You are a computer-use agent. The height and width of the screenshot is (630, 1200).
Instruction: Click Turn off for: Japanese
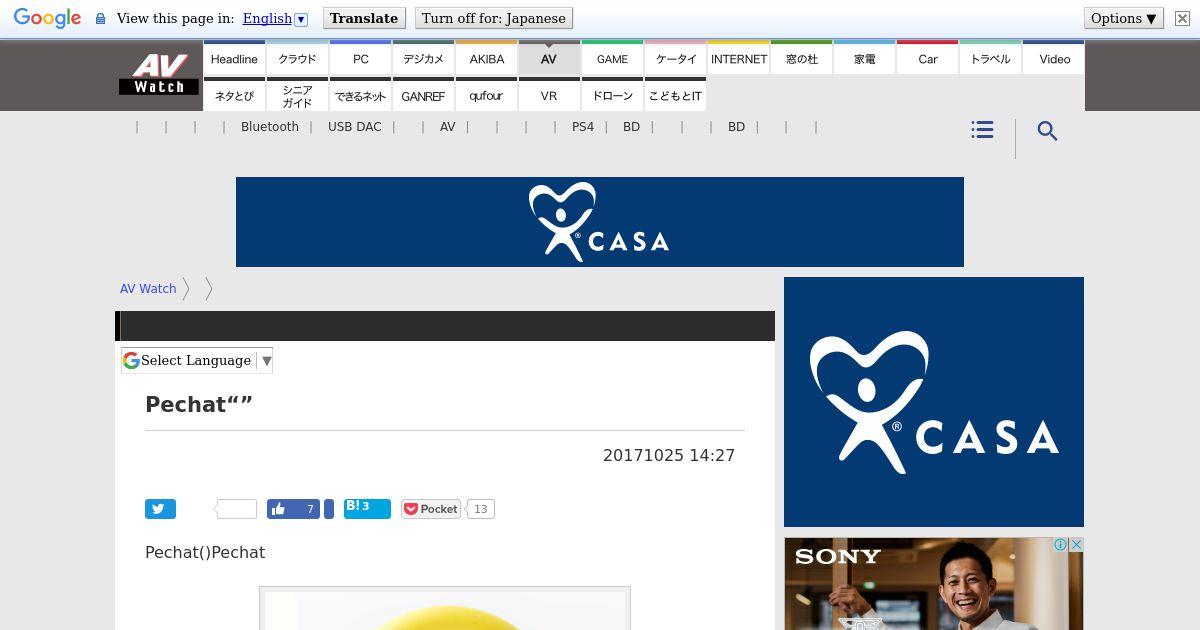point(493,18)
